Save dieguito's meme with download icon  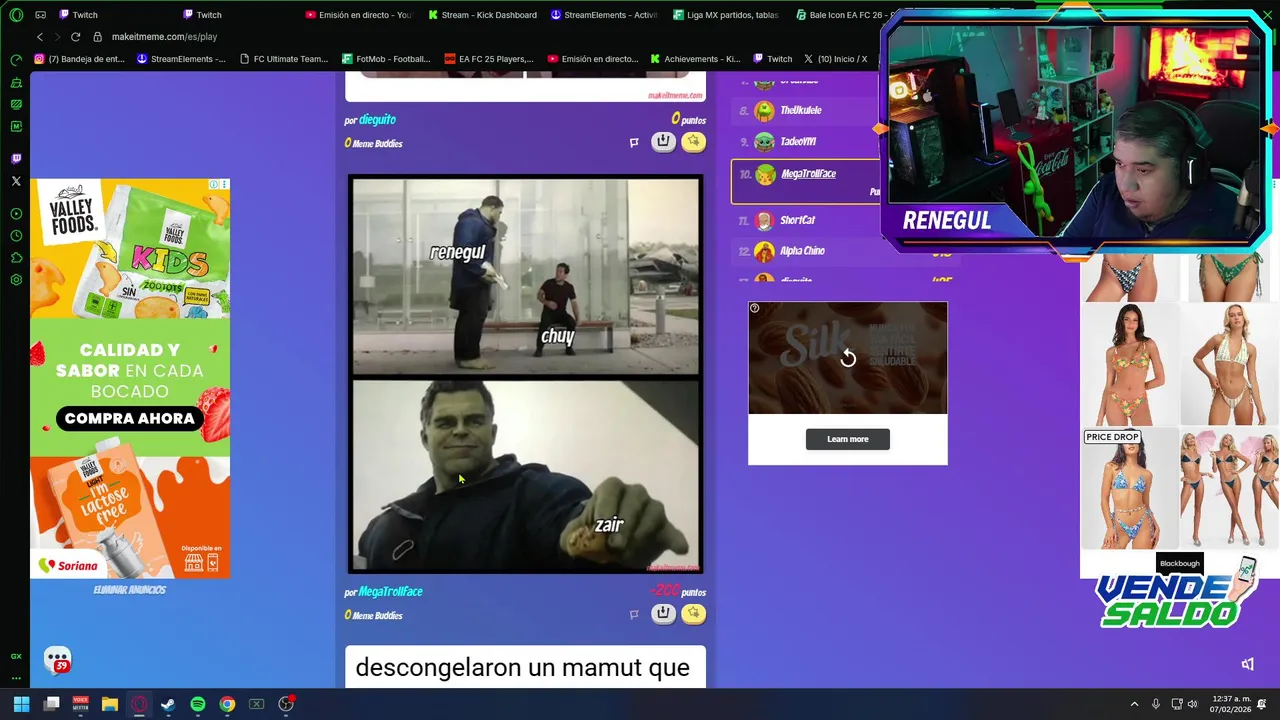coord(663,142)
